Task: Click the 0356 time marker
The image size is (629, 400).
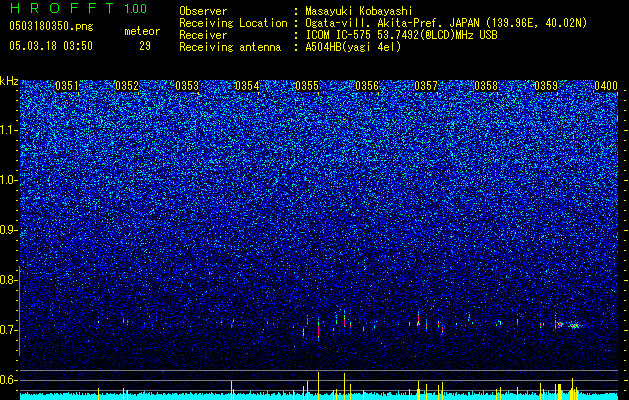Action: (x=367, y=86)
